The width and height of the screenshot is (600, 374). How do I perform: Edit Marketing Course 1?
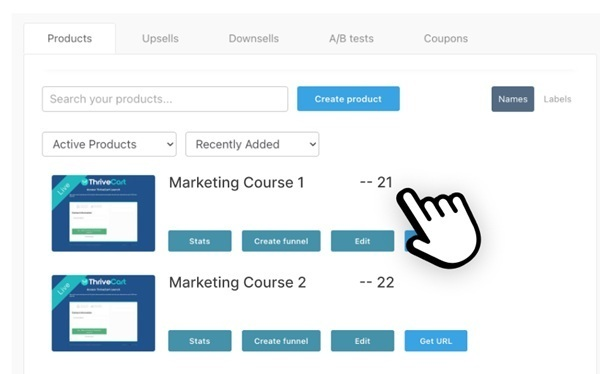(x=362, y=241)
